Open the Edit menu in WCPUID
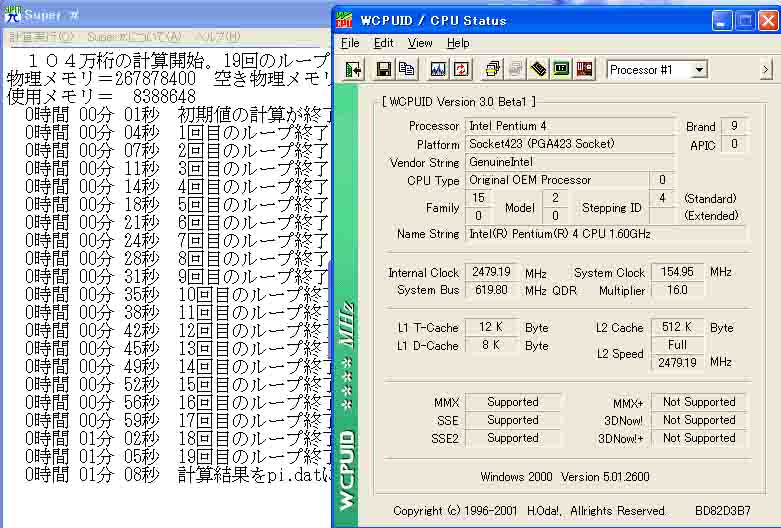Viewport: 781px width, 528px height. click(384, 43)
